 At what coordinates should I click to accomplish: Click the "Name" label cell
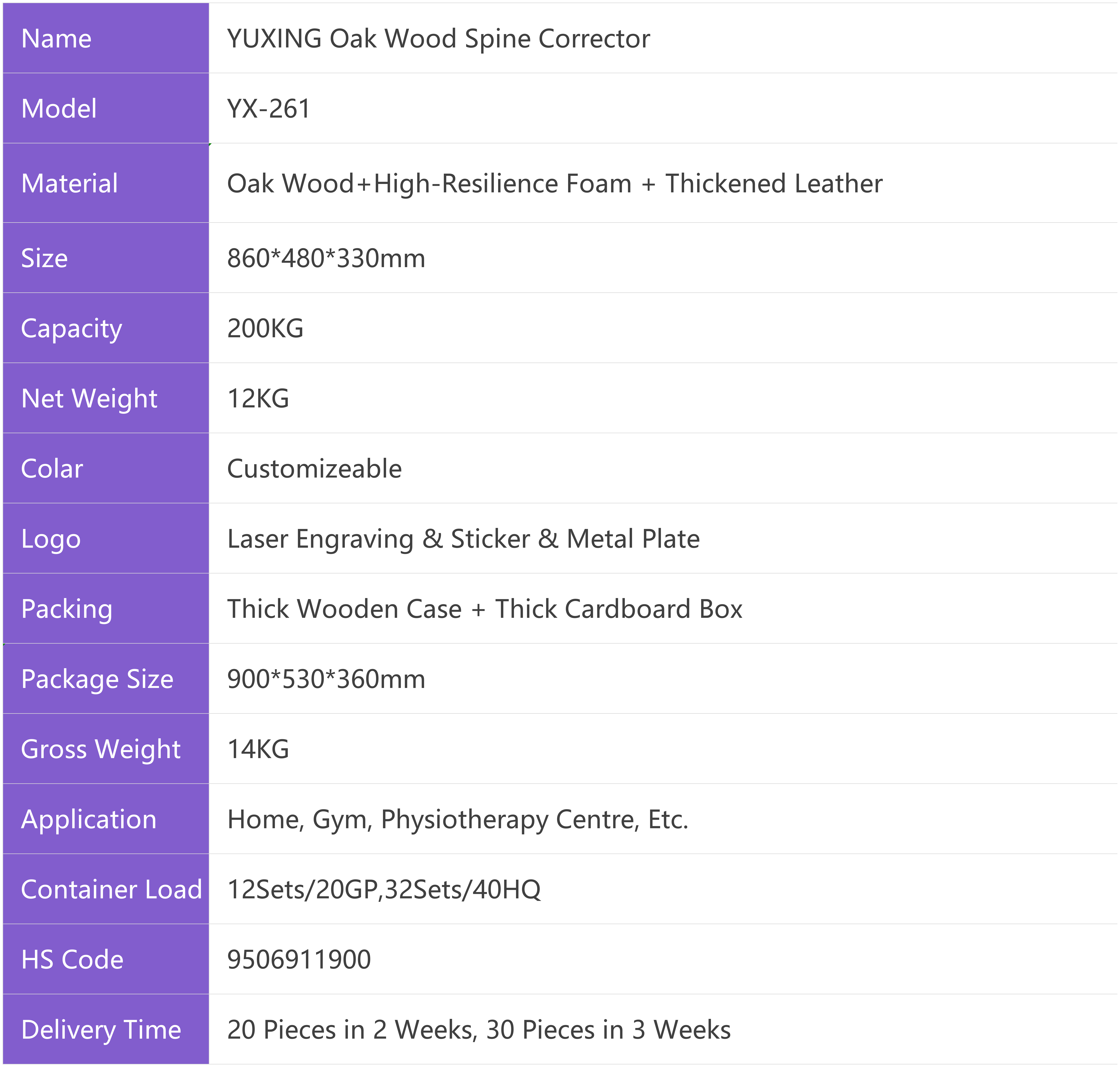(x=106, y=38)
